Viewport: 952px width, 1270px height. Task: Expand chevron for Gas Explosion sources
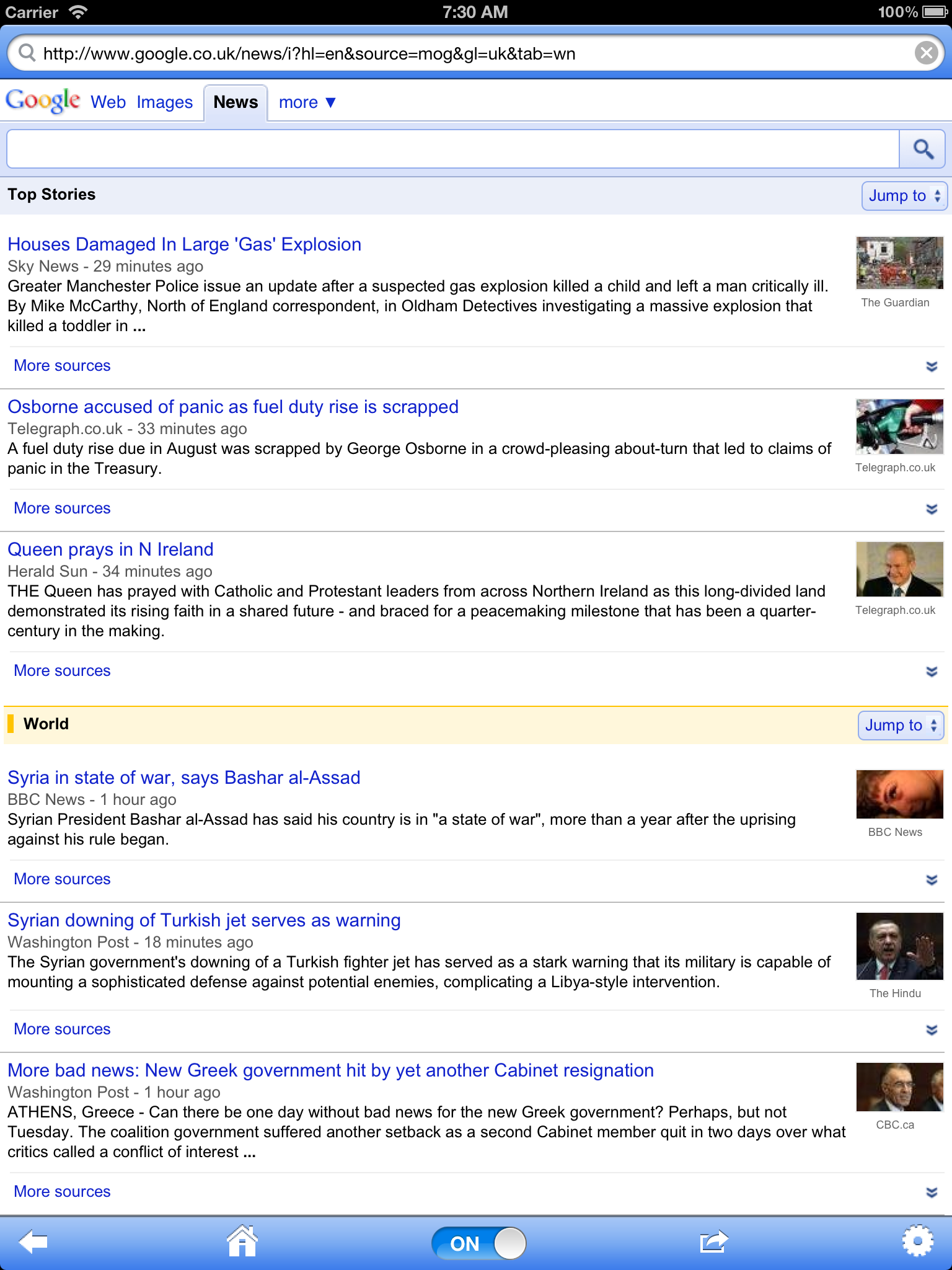click(931, 366)
